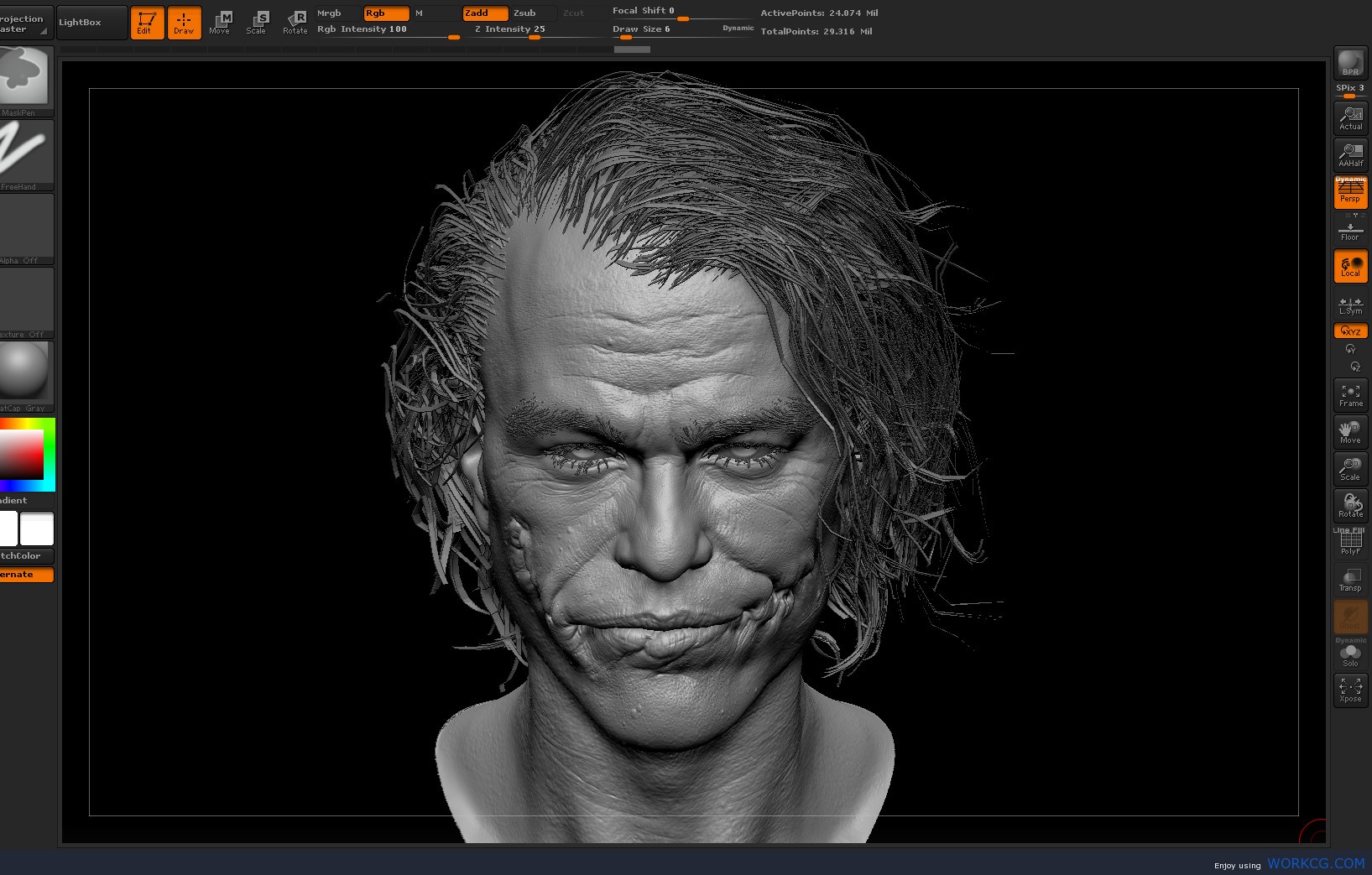Toggle Zadd sculpt mode
Viewport: 1372px width, 875px height.
[x=485, y=13]
